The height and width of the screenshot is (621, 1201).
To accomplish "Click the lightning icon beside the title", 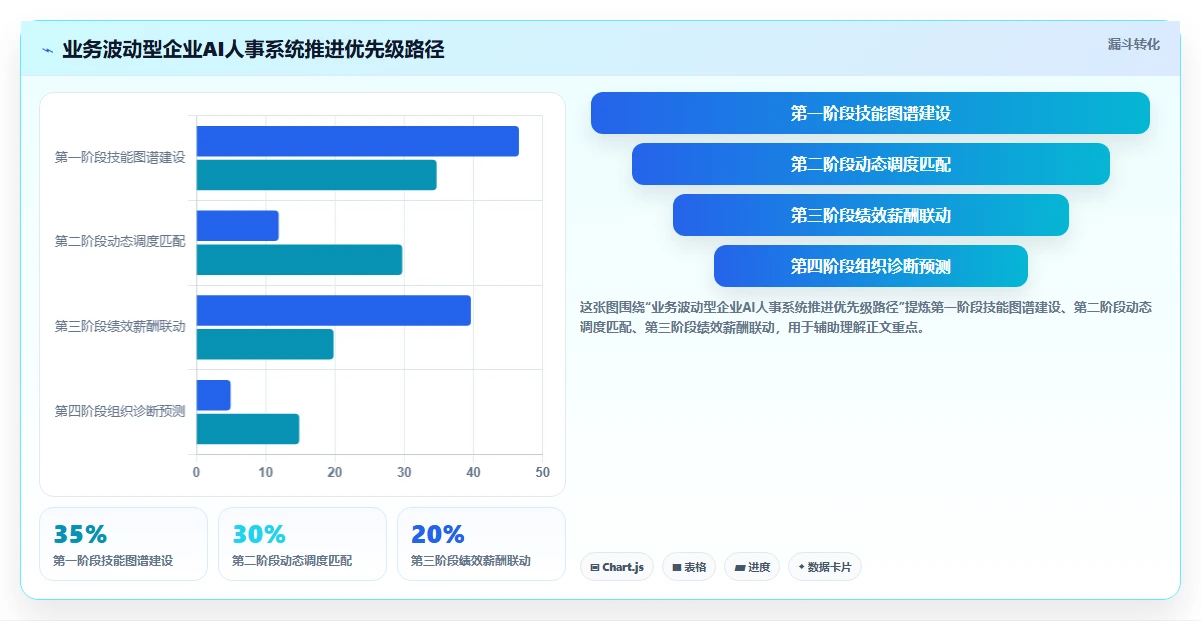I will coord(47,50).
